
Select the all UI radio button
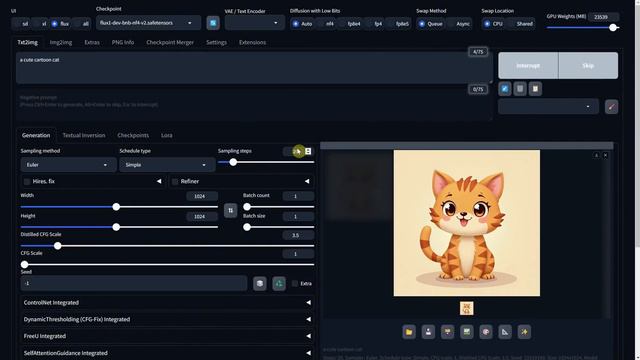coord(82,24)
